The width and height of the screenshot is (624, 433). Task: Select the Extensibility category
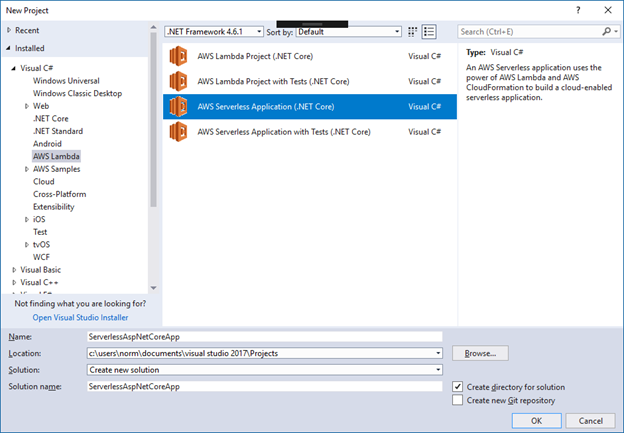(x=53, y=207)
